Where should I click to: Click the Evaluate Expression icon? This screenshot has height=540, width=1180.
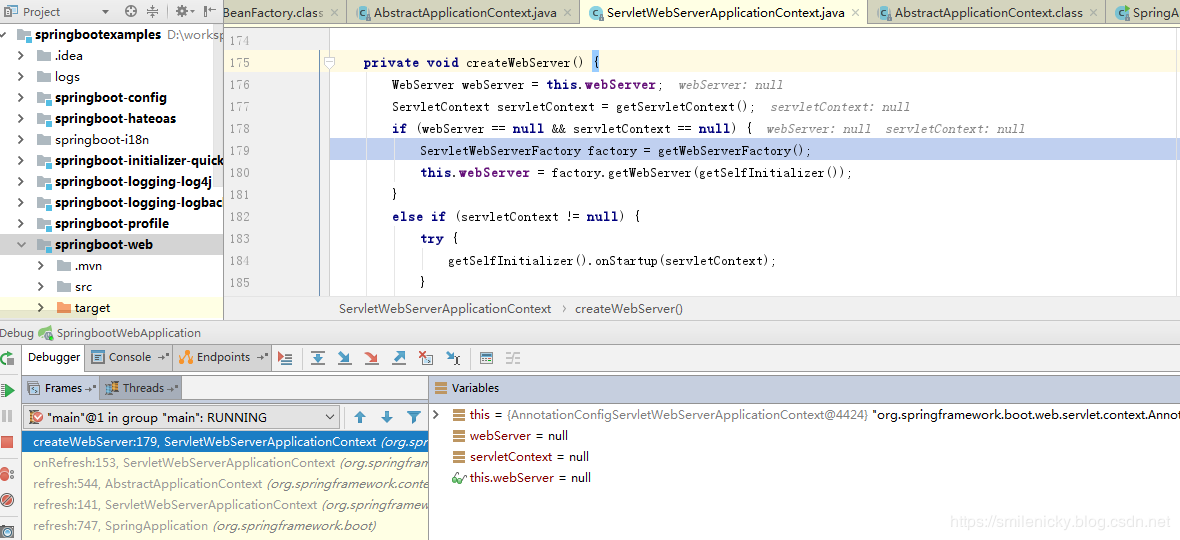486,359
